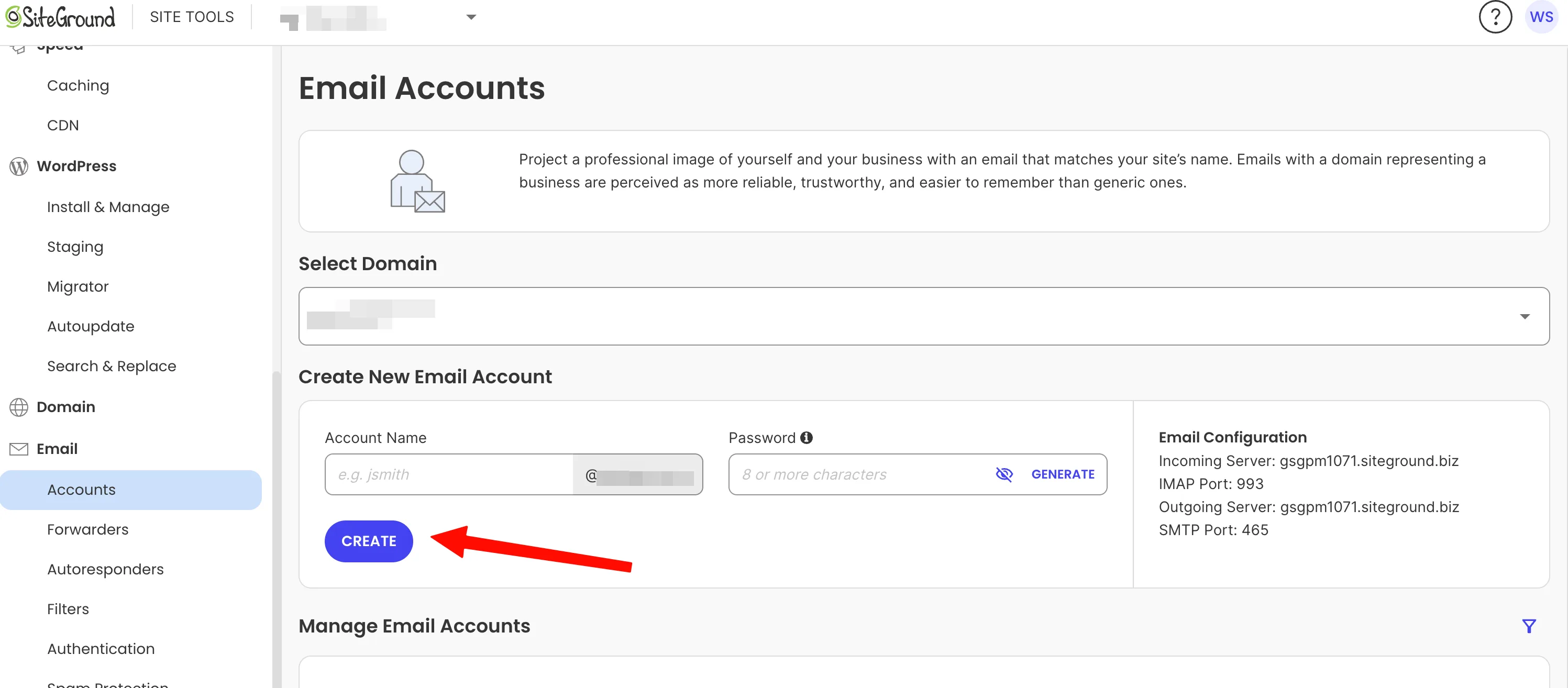Image resolution: width=1568 pixels, height=688 pixels.
Task: Select the Accounts menu item
Action: click(131, 490)
